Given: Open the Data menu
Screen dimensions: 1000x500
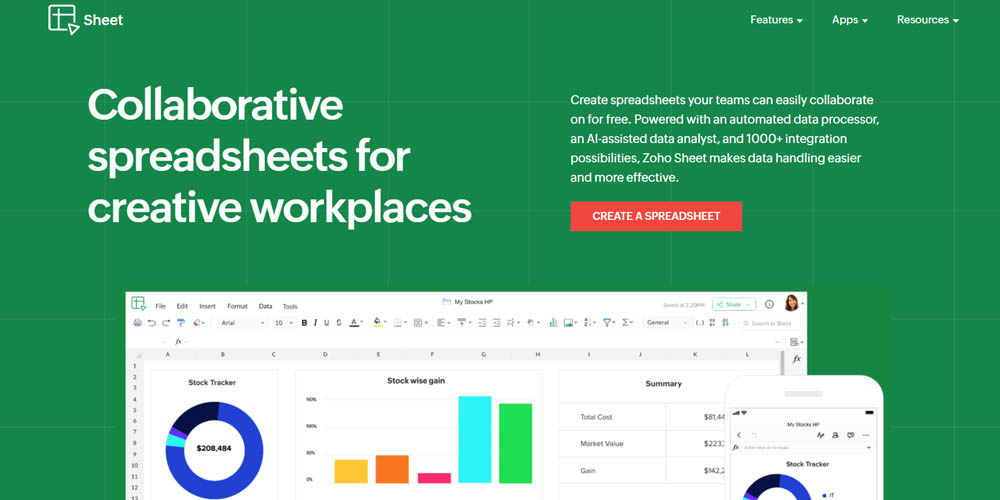Looking at the screenshot, I should click(265, 306).
